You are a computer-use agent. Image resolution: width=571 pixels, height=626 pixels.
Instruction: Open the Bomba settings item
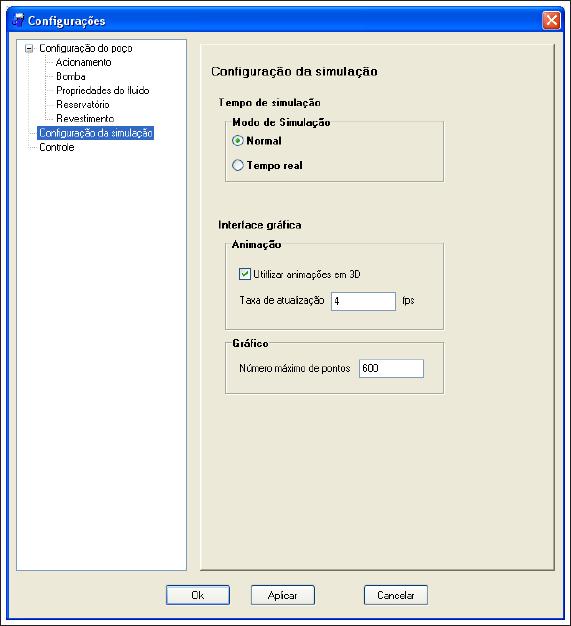click(71, 76)
